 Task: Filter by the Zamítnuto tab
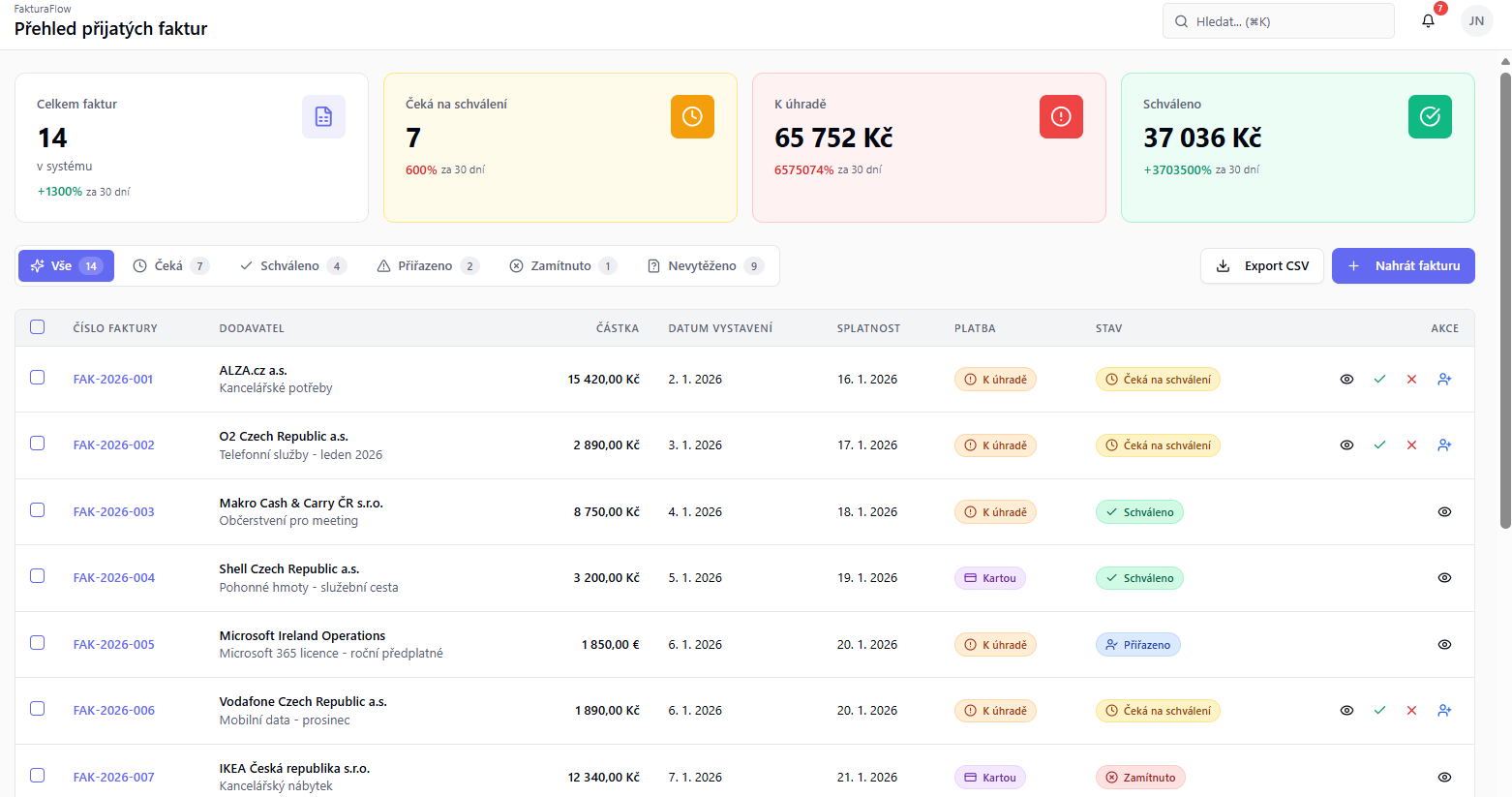(562, 266)
